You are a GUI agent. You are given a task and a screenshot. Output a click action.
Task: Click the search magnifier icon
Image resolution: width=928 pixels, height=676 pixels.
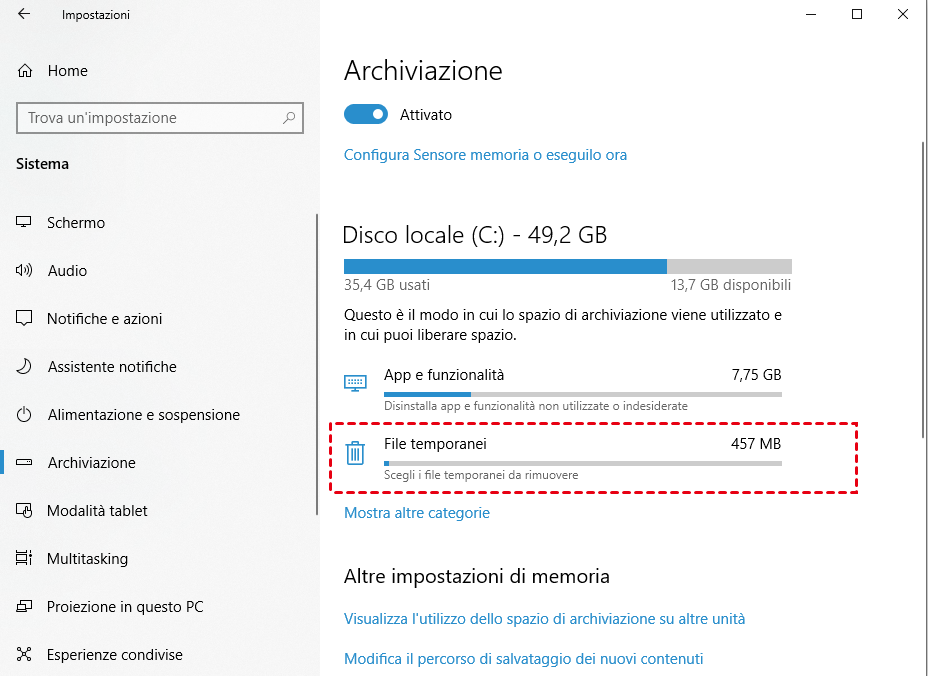tap(289, 118)
